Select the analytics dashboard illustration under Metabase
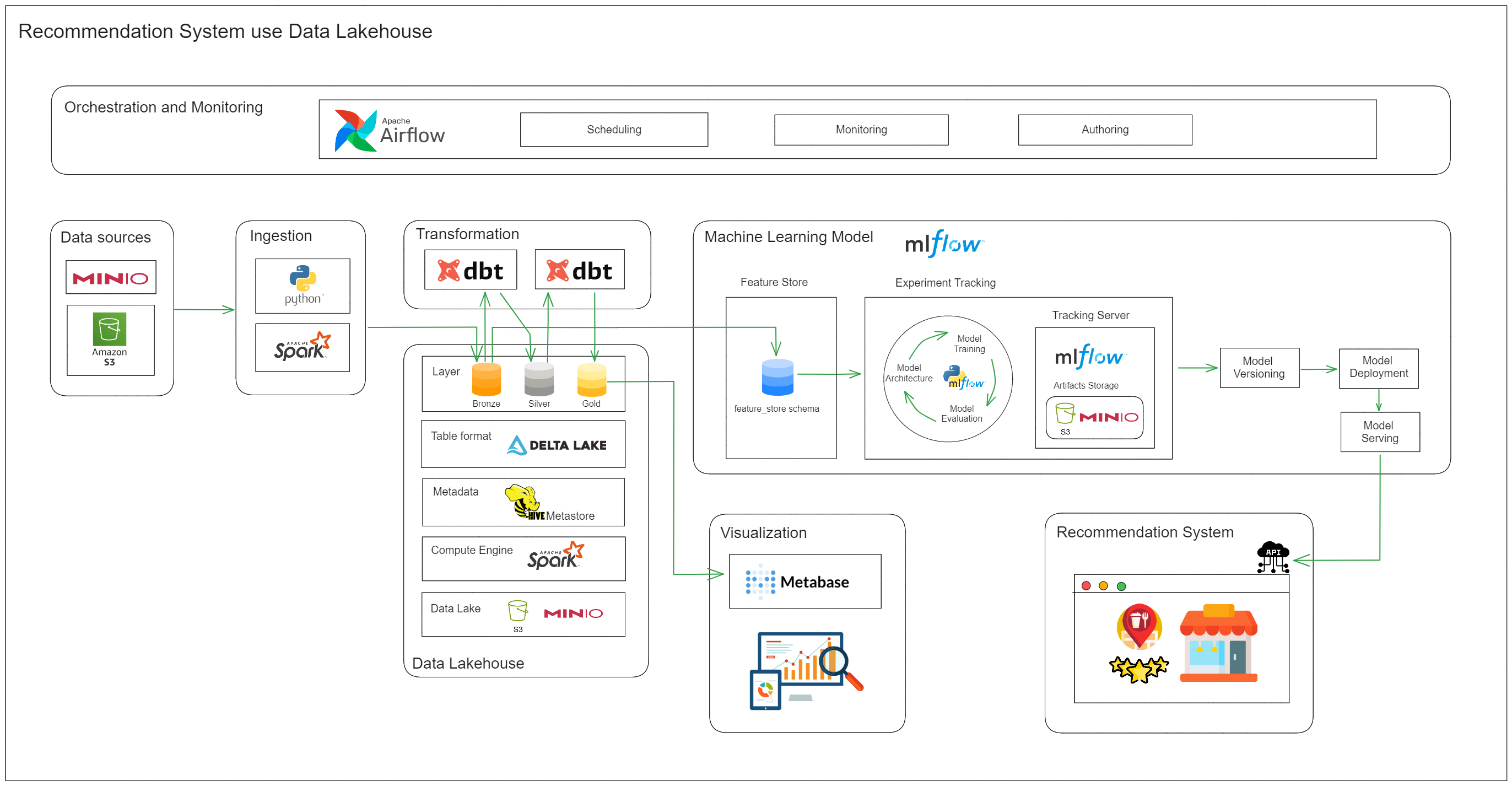The width and height of the screenshot is (1512, 786). [804, 670]
